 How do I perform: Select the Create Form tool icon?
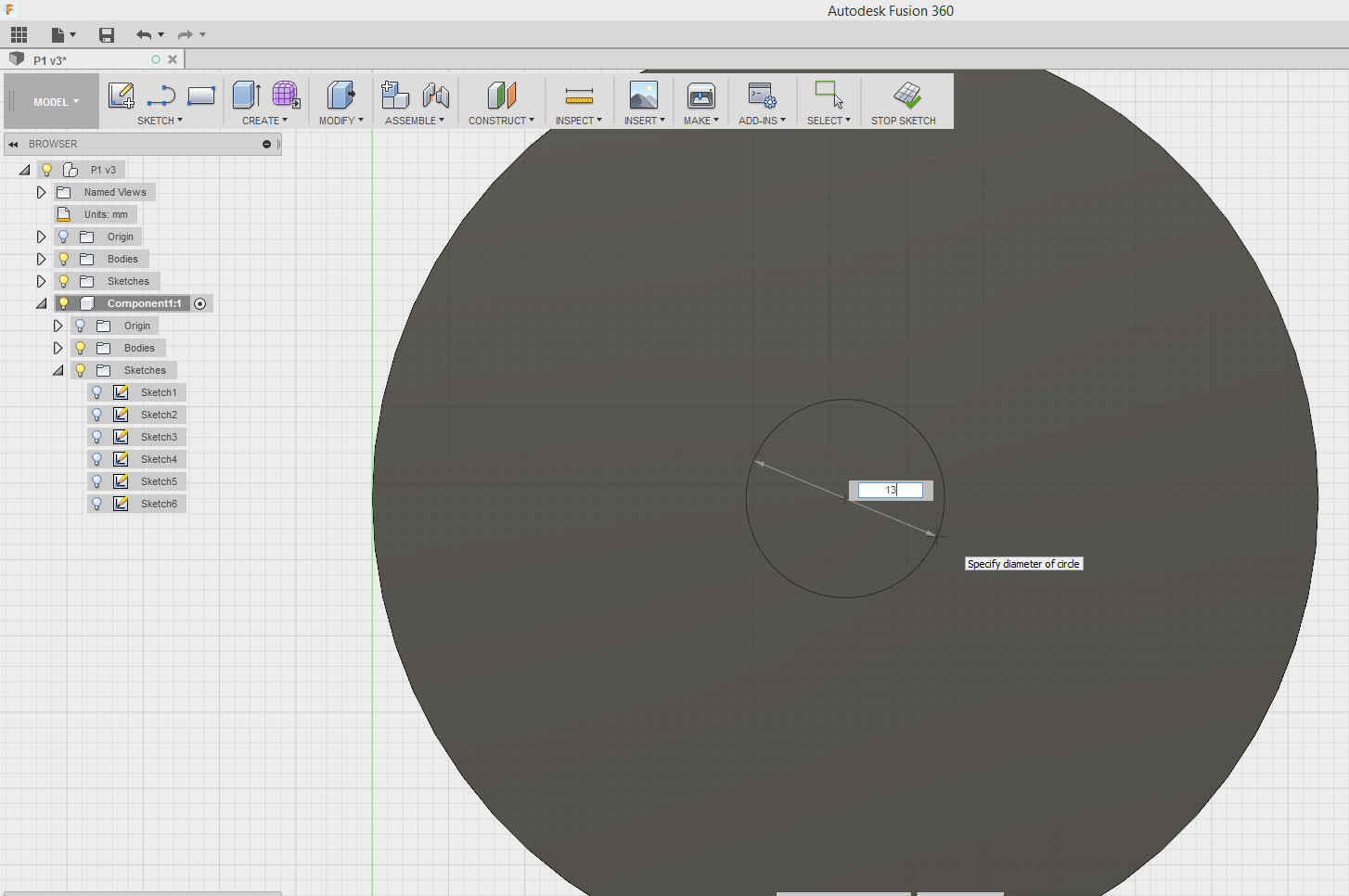(x=286, y=95)
